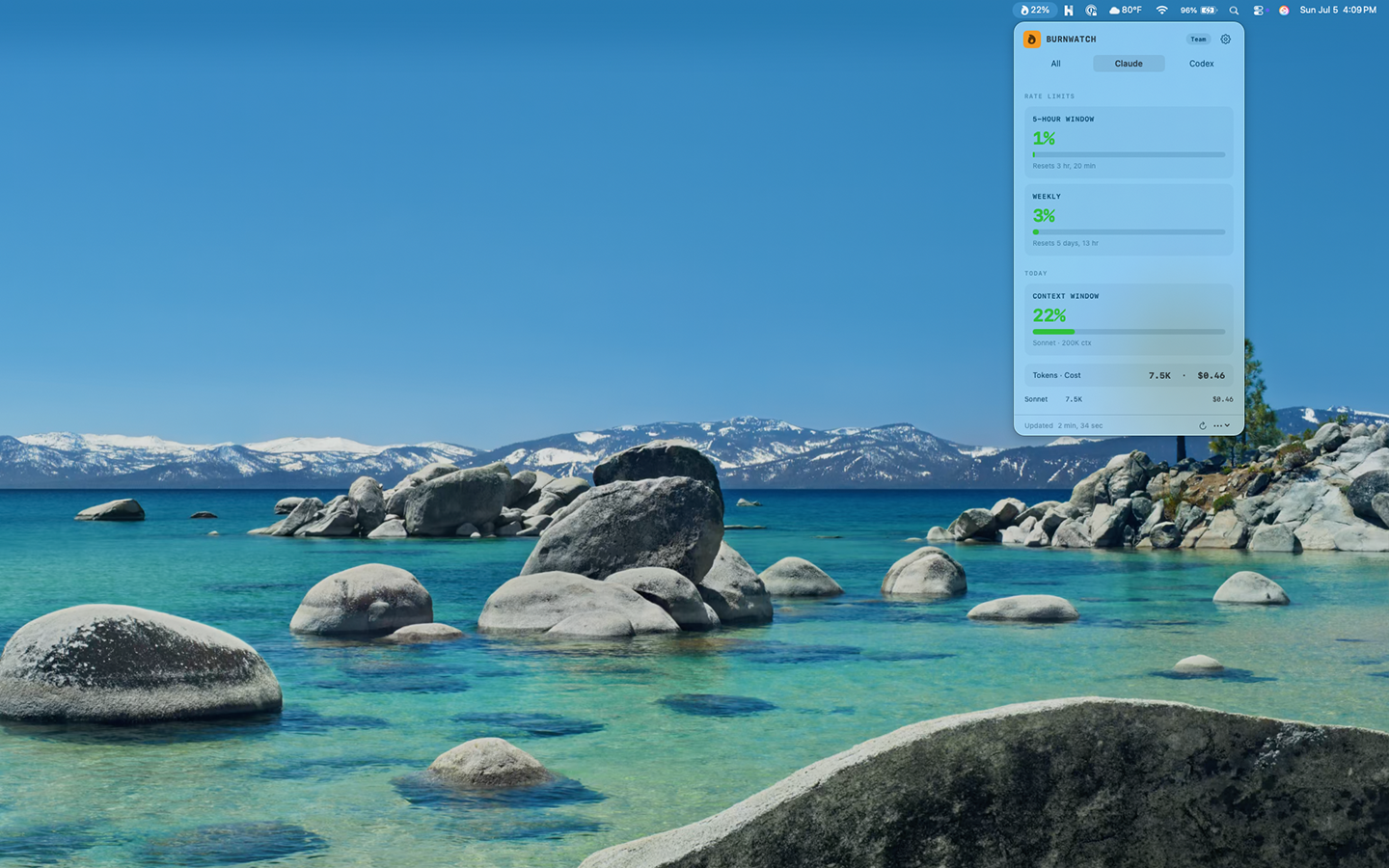Expand the more options menu

[x=1221, y=425]
